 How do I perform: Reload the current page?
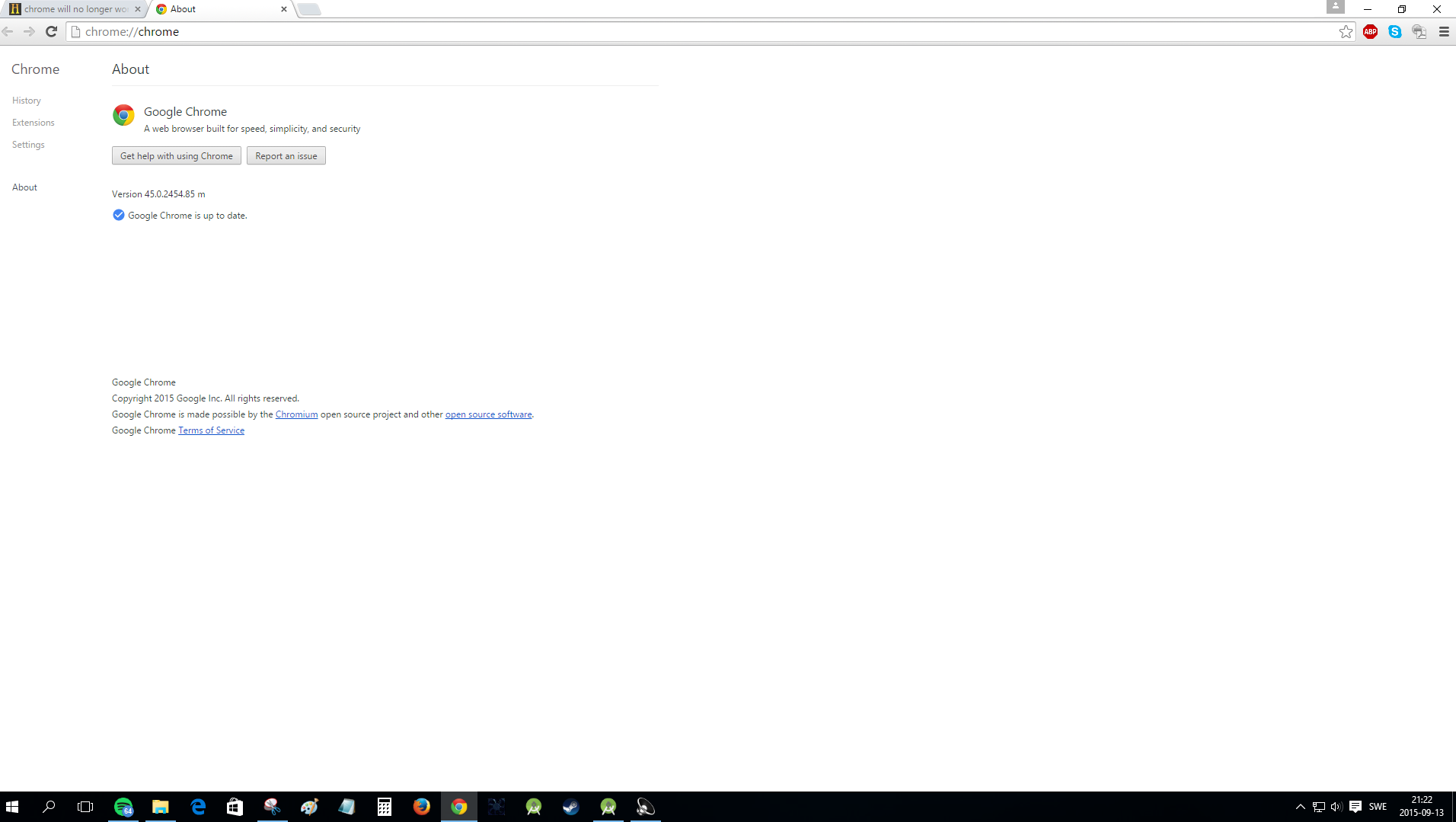(51, 31)
